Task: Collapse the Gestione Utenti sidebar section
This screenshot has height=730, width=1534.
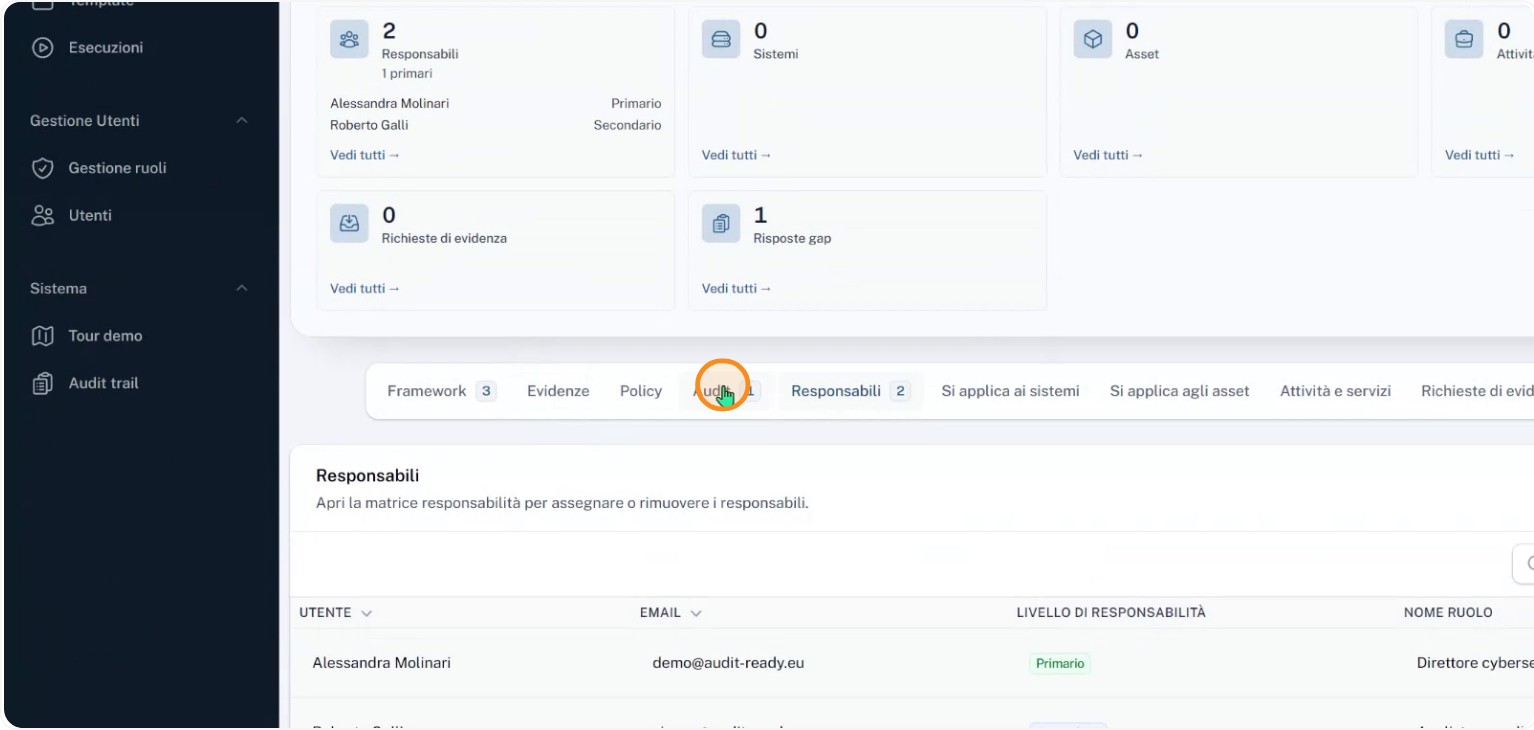Action: (x=241, y=120)
